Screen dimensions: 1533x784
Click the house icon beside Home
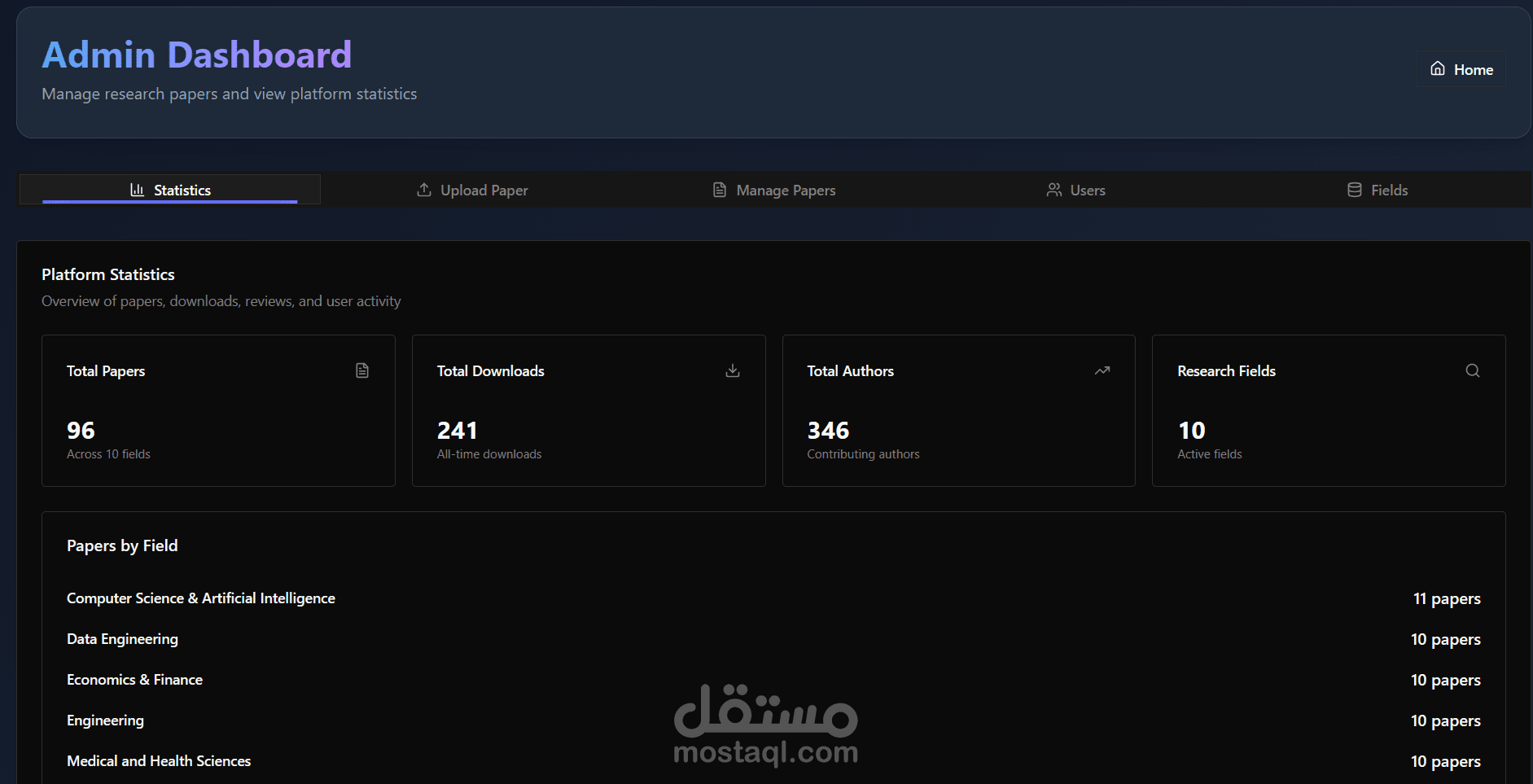tap(1438, 69)
